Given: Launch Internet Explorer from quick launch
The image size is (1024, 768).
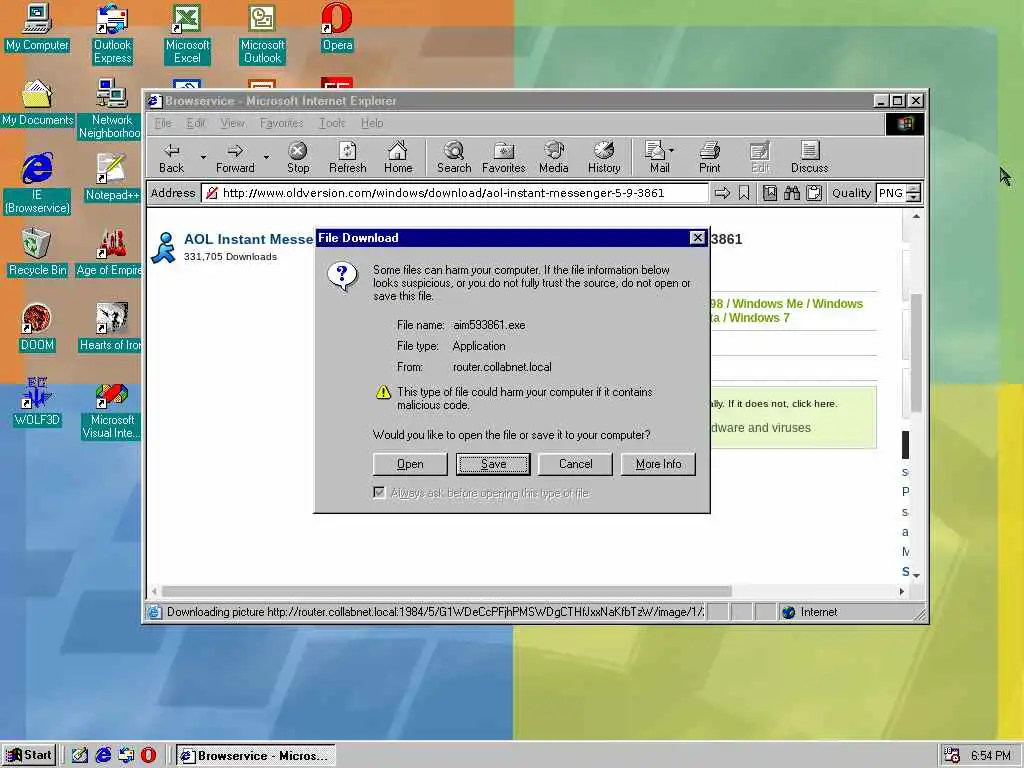Looking at the screenshot, I should [103, 755].
